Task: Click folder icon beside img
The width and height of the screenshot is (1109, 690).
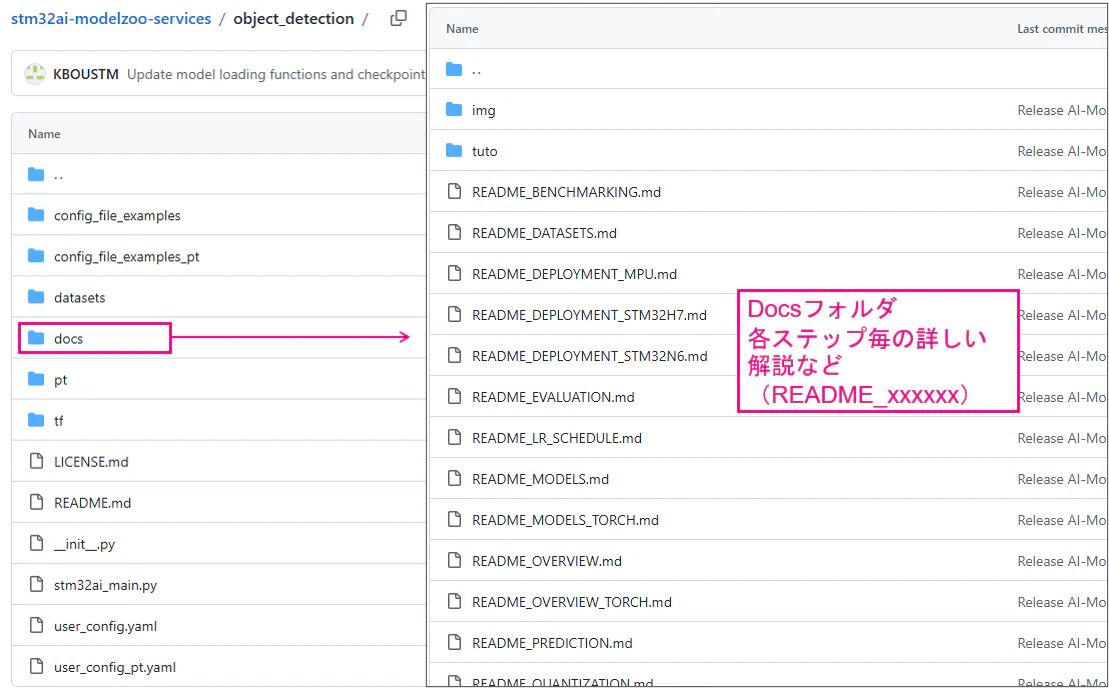Action: click(x=454, y=110)
